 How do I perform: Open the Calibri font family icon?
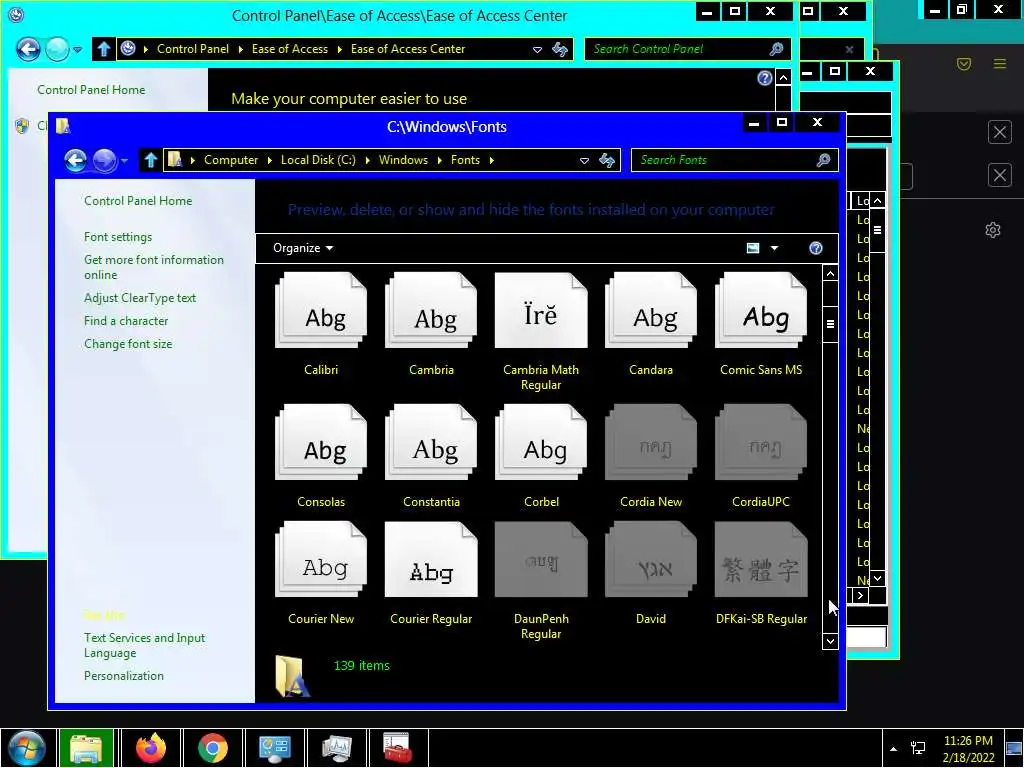pos(321,310)
